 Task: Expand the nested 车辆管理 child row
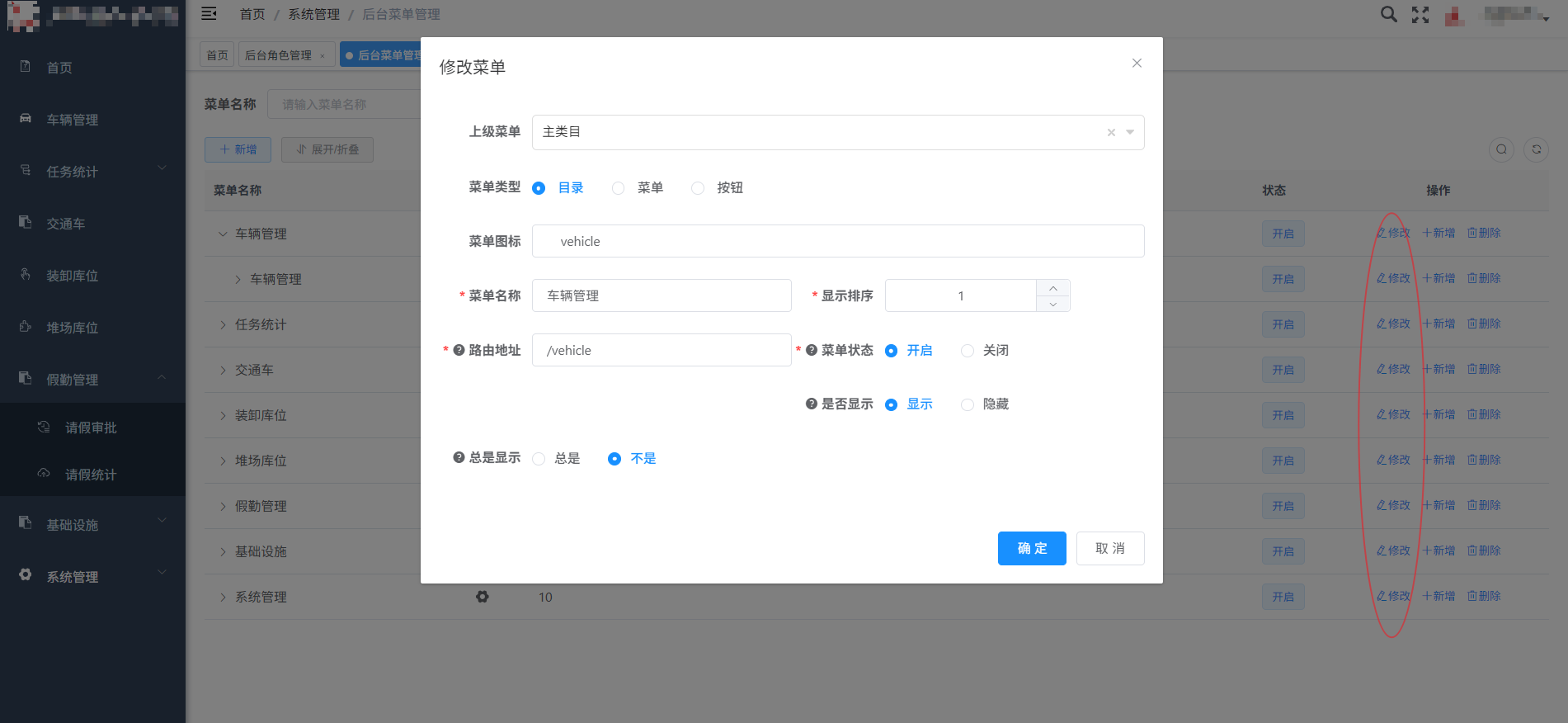[238, 279]
